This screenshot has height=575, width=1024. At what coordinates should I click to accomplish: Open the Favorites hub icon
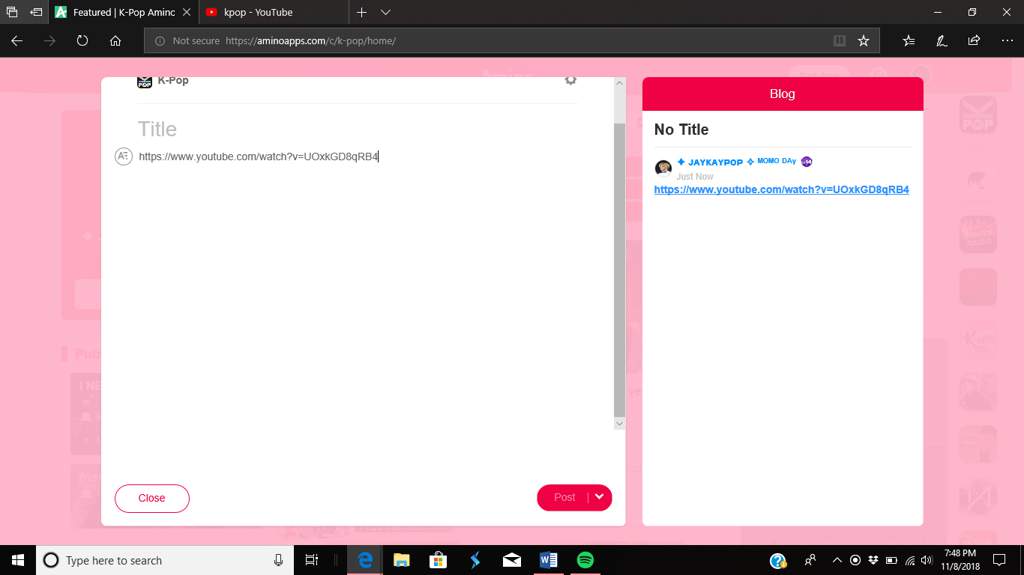click(908, 41)
